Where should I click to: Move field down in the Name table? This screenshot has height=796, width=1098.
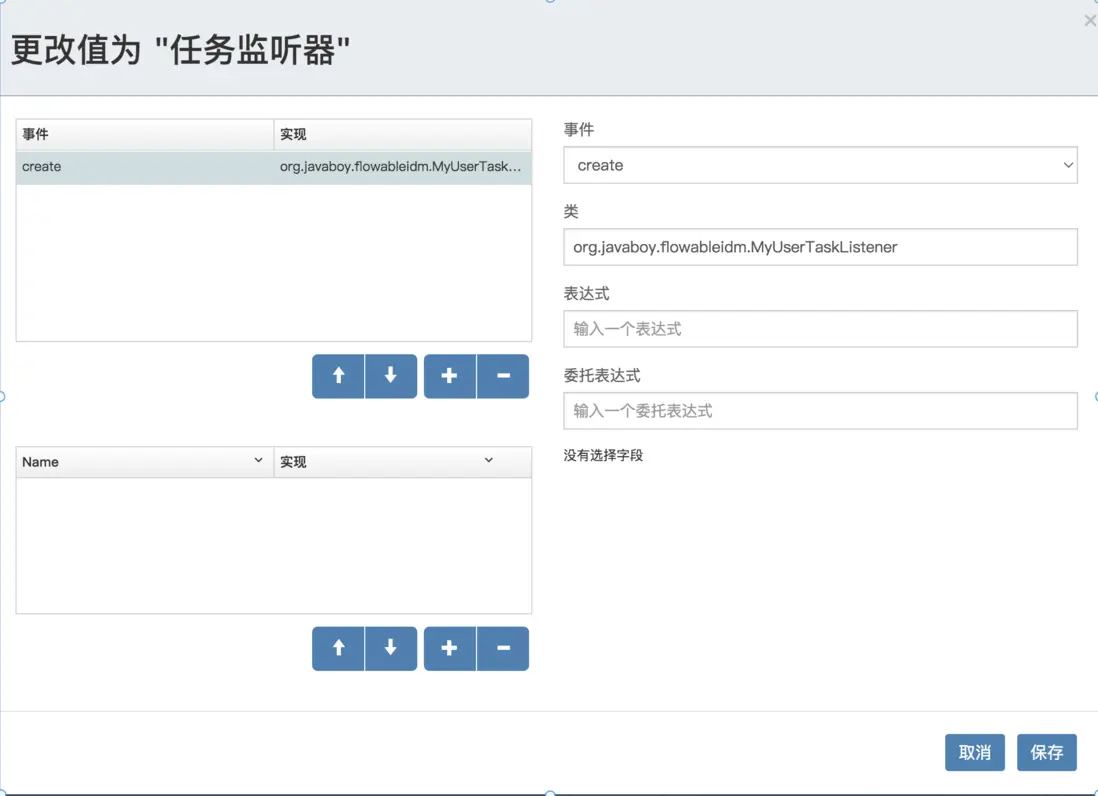(391, 648)
